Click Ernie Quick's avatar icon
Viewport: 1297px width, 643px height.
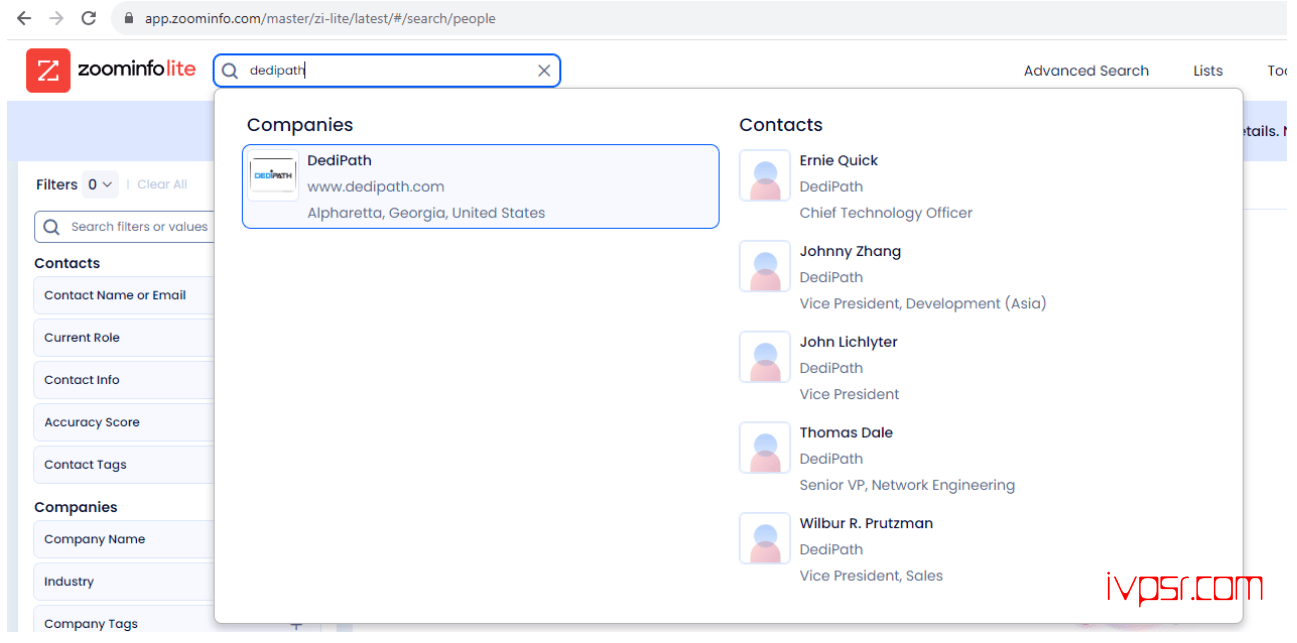pos(765,176)
